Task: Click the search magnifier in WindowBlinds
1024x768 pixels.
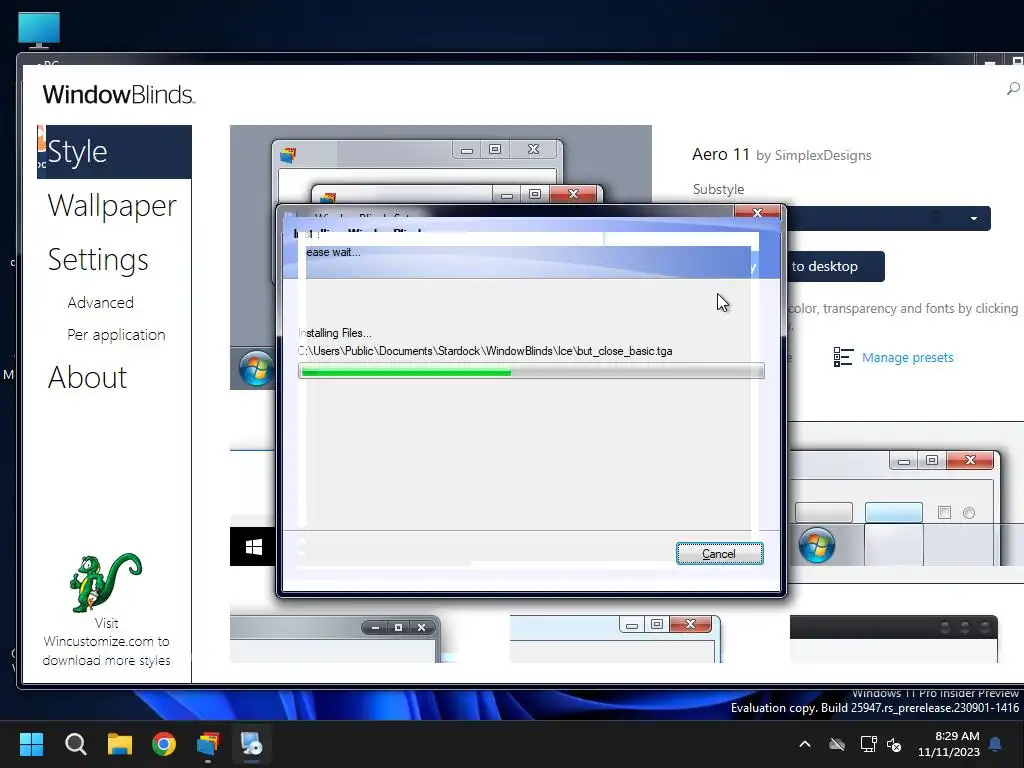Action: click(x=1014, y=88)
